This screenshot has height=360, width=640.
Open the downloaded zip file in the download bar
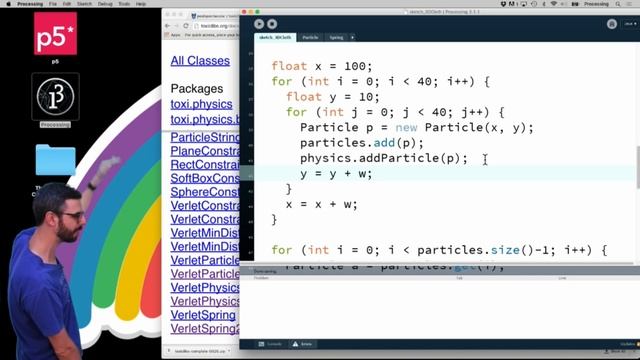coord(197,351)
